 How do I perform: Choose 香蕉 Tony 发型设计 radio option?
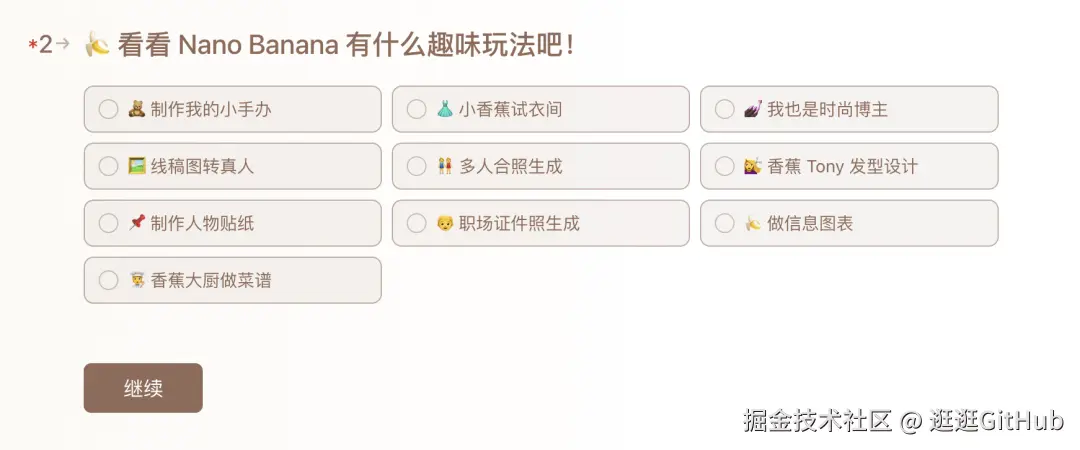(x=724, y=167)
